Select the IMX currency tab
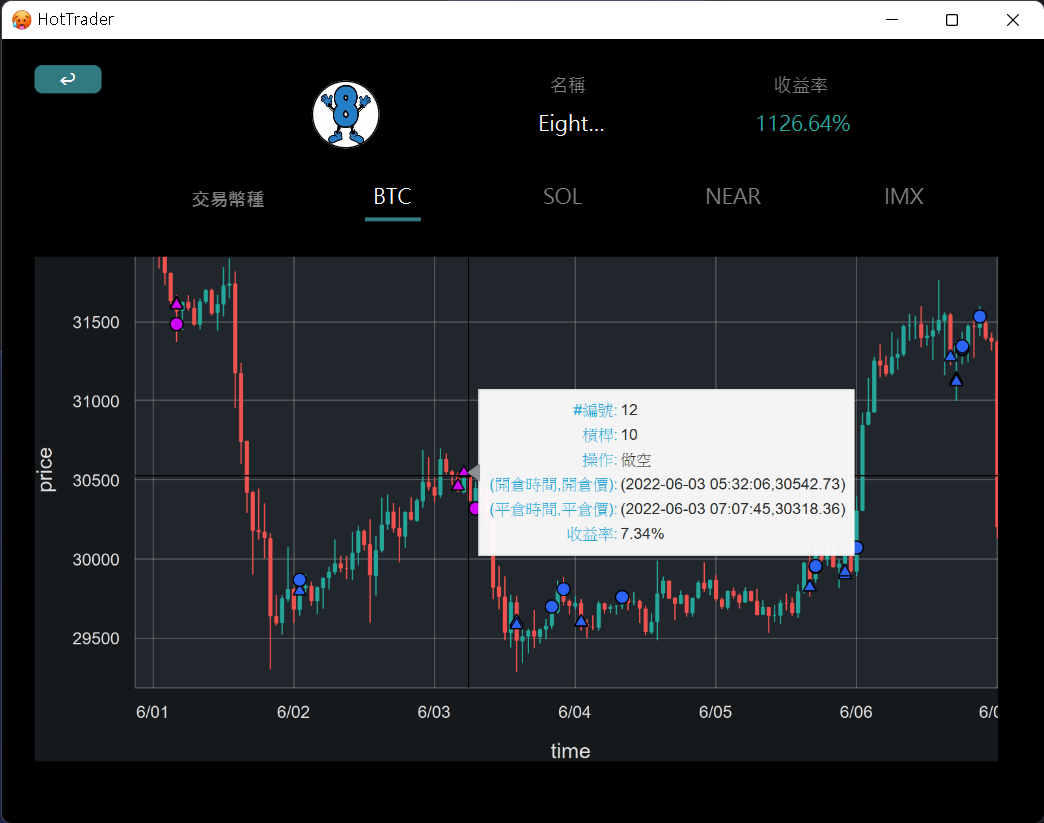 tap(903, 197)
